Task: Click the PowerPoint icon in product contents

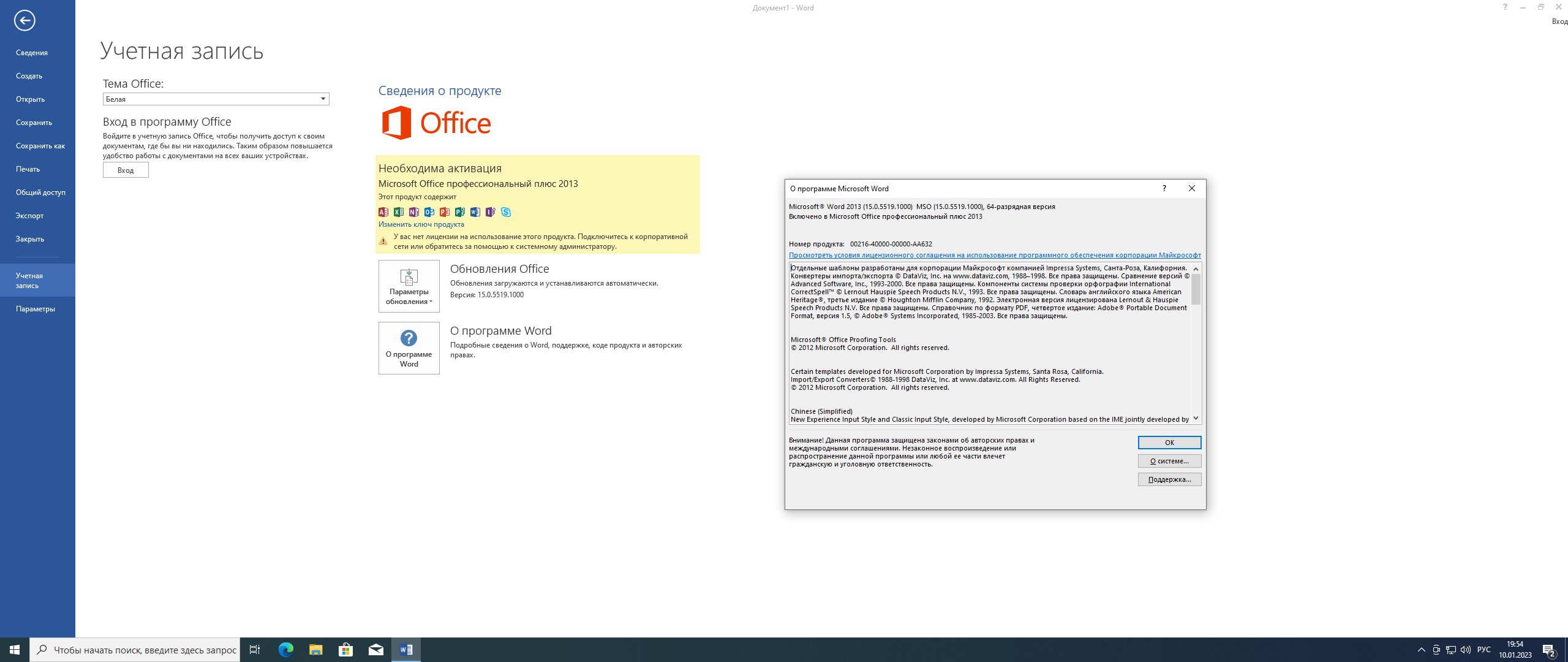Action: point(445,212)
